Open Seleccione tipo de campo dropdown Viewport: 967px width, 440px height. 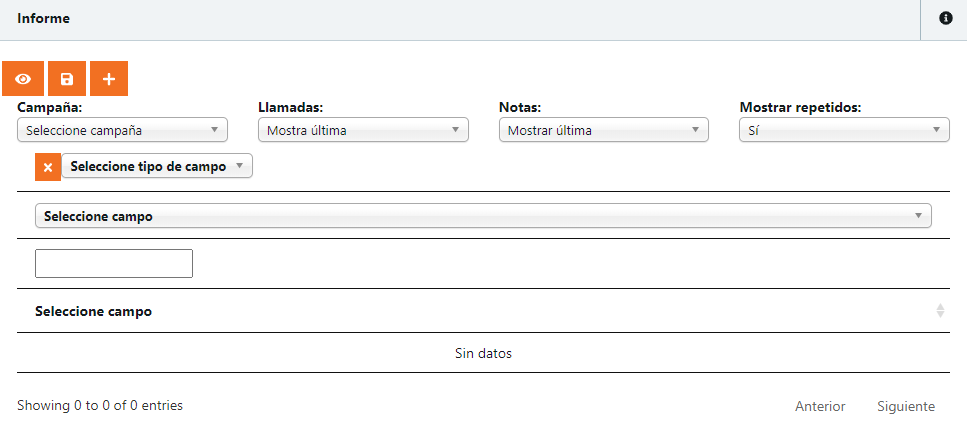click(157, 166)
